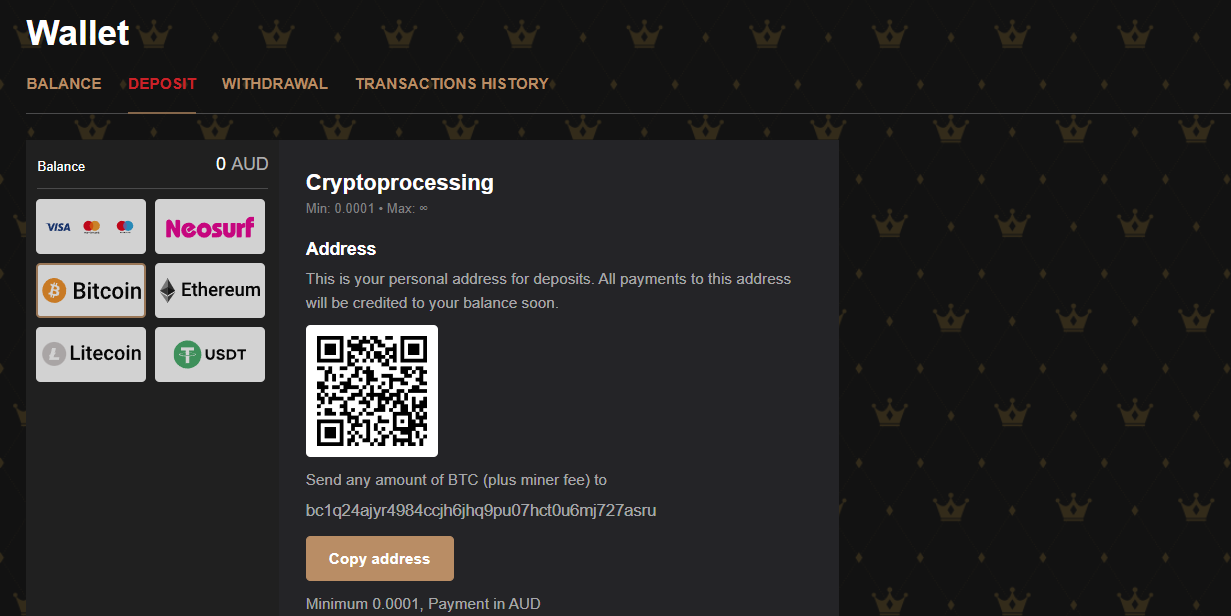
Task: Open Transactions History tab
Action: point(452,84)
